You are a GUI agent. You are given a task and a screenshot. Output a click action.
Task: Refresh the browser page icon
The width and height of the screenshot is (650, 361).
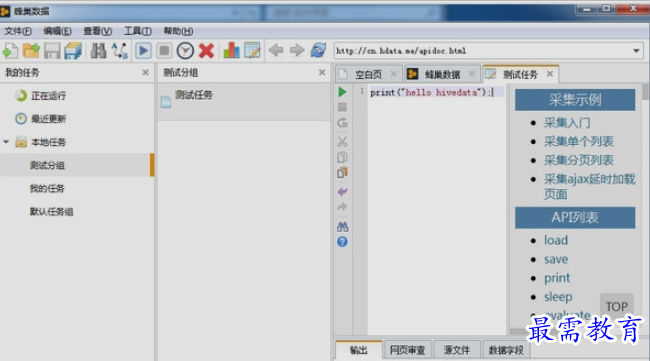point(318,51)
